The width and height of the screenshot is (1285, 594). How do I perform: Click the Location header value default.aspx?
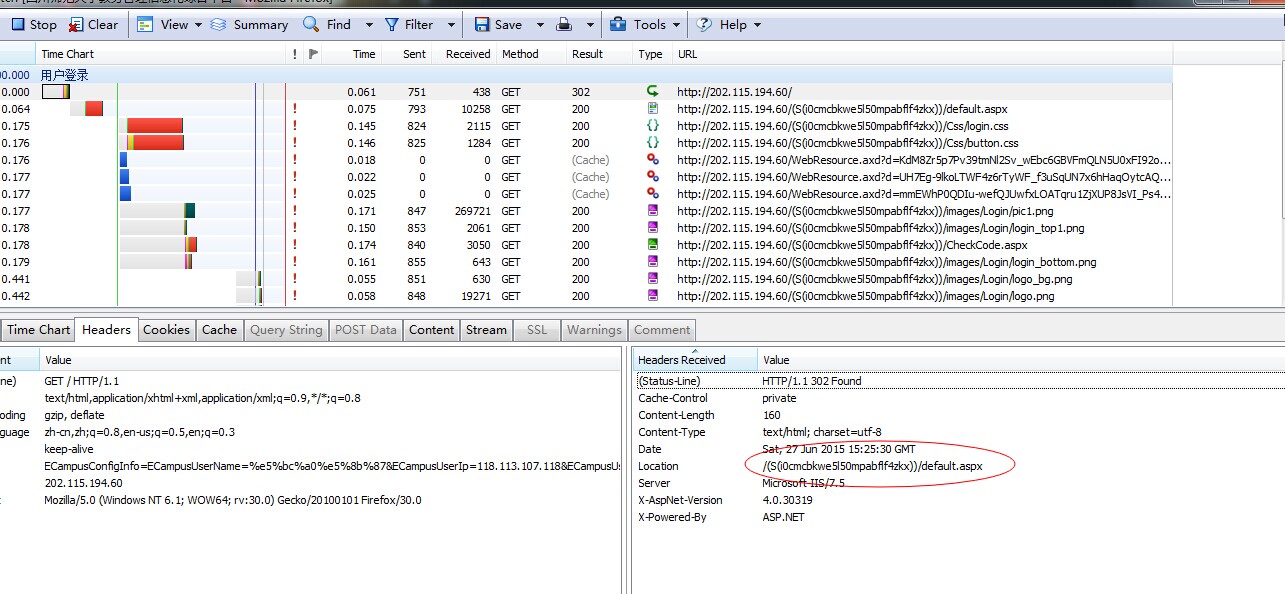click(873, 466)
